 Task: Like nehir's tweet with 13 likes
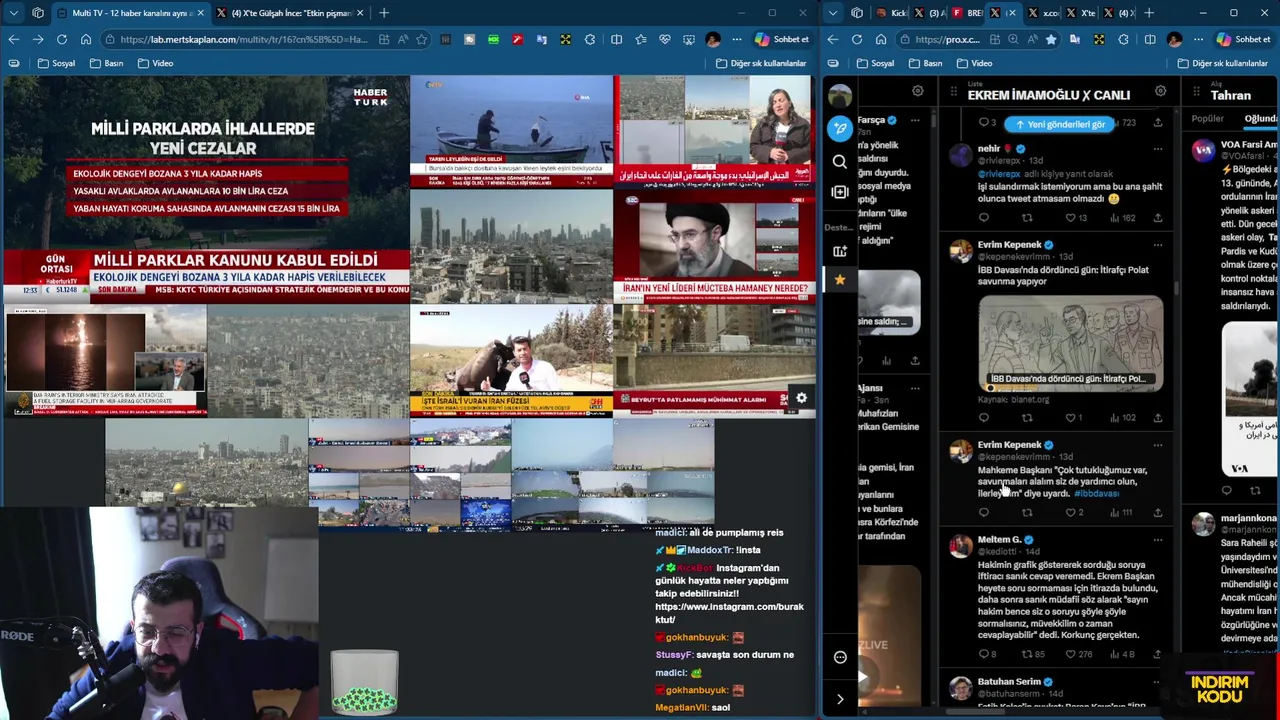[x=1076, y=218]
